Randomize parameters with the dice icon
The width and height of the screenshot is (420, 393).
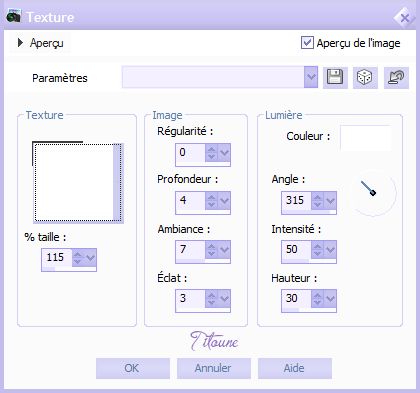[365, 77]
